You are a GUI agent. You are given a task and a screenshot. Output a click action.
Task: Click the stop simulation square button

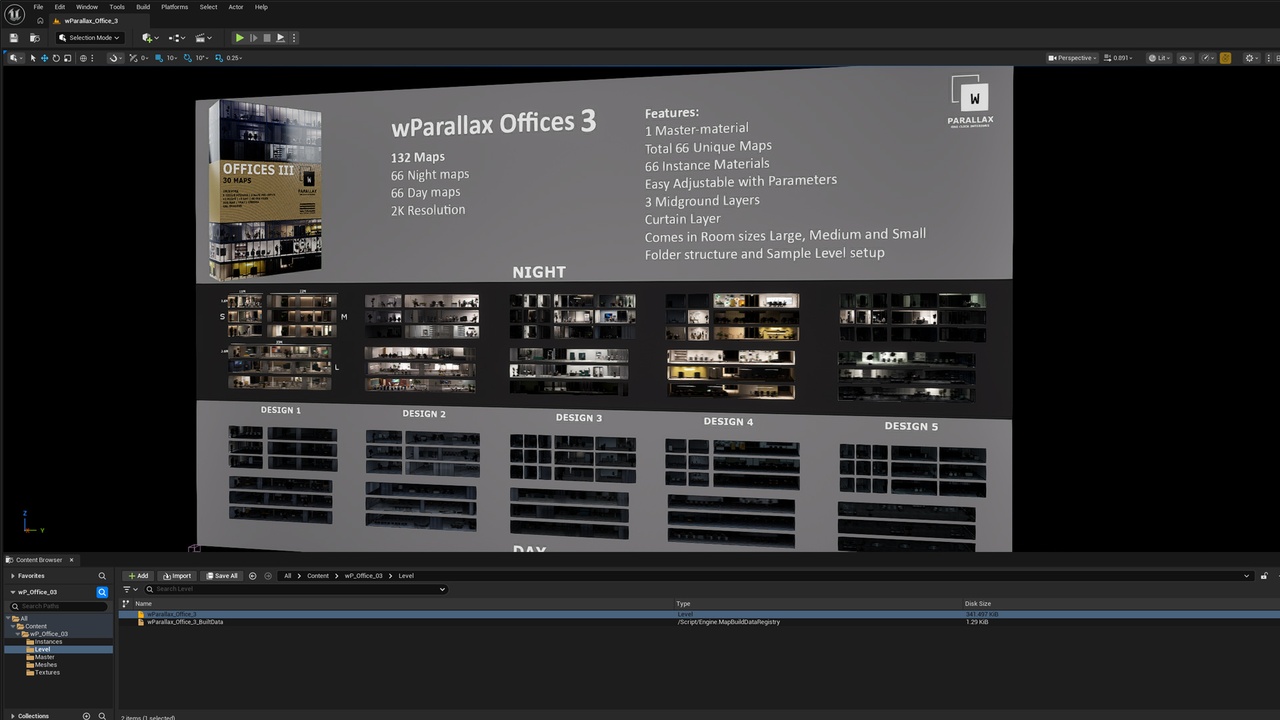[267, 38]
